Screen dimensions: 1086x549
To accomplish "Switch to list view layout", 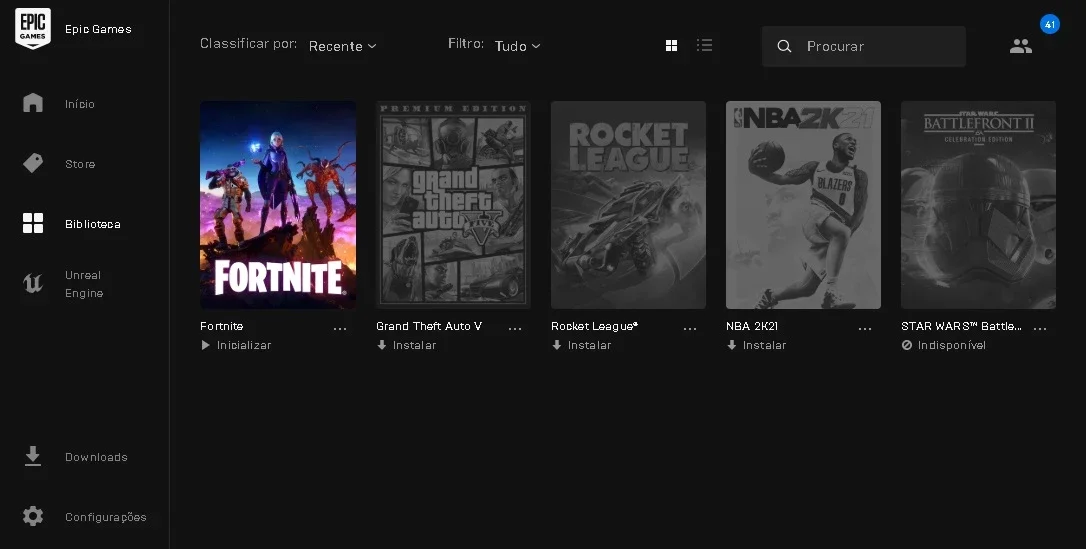I will (x=704, y=46).
